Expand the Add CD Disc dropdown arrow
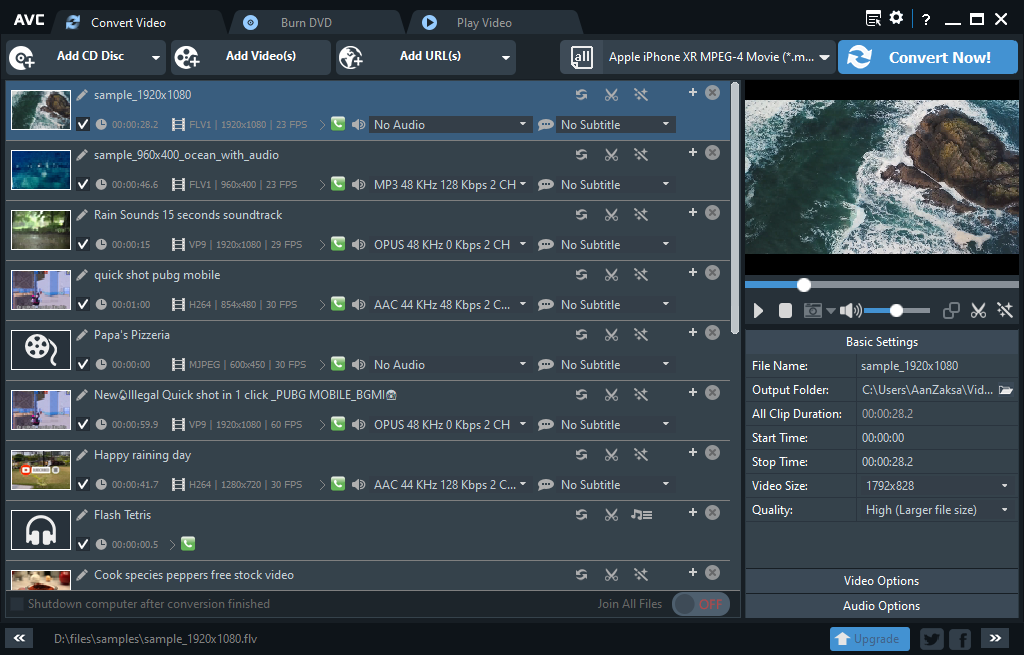 click(x=155, y=57)
